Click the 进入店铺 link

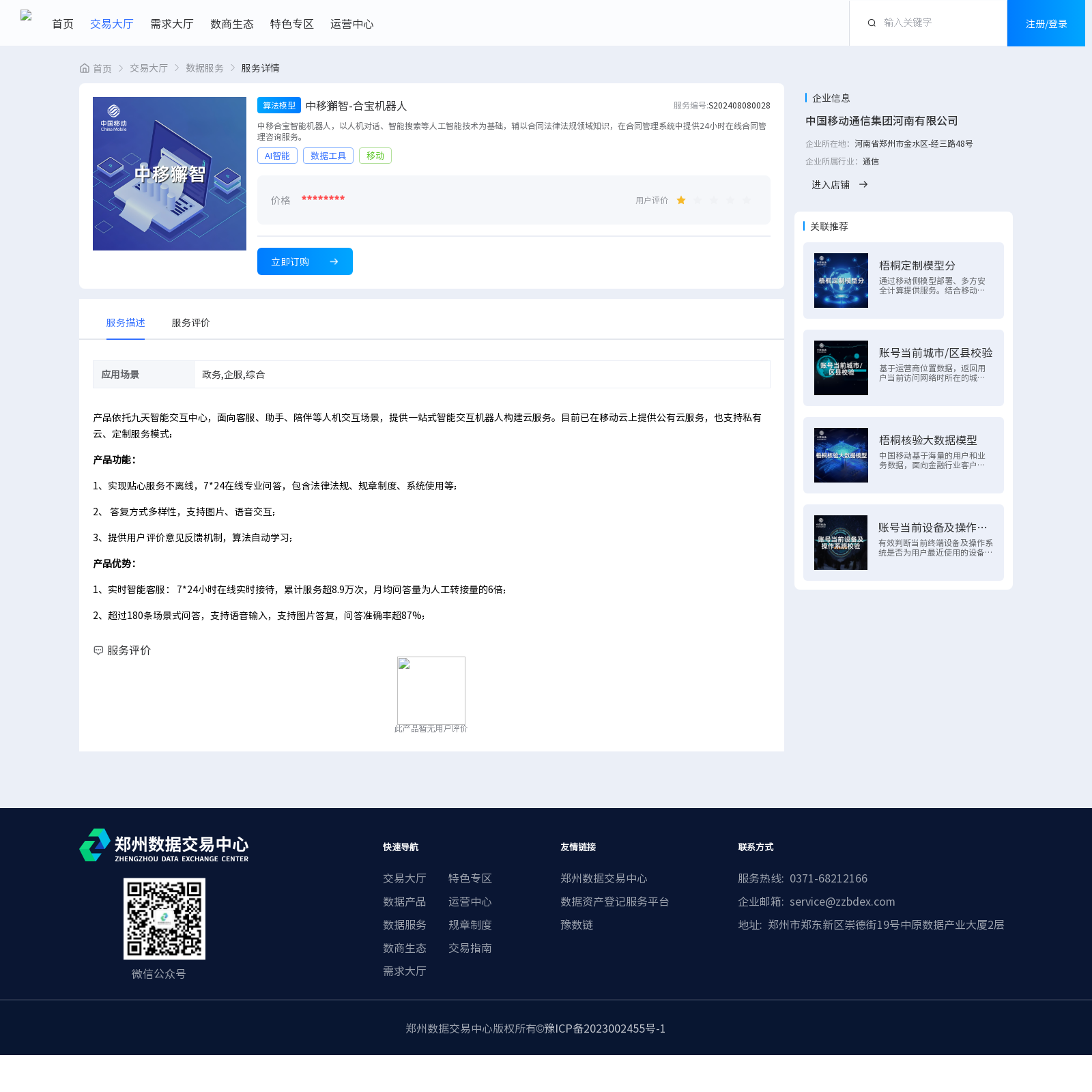point(831,184)
